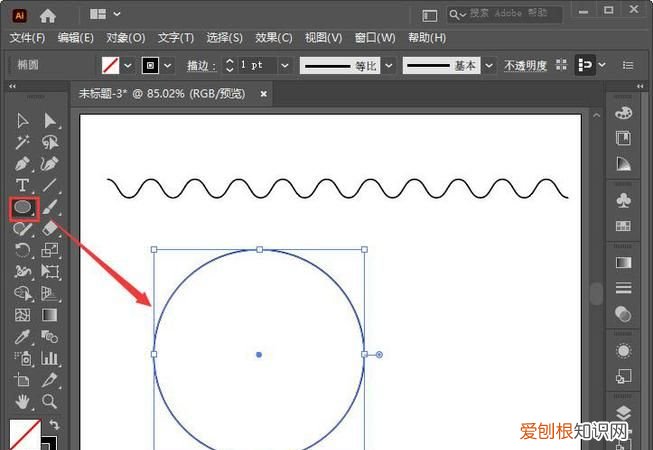This screenshot has width=653, height=450.
Task: Click the 描边 stroke panel link
Action: click(x=202, y=66)
